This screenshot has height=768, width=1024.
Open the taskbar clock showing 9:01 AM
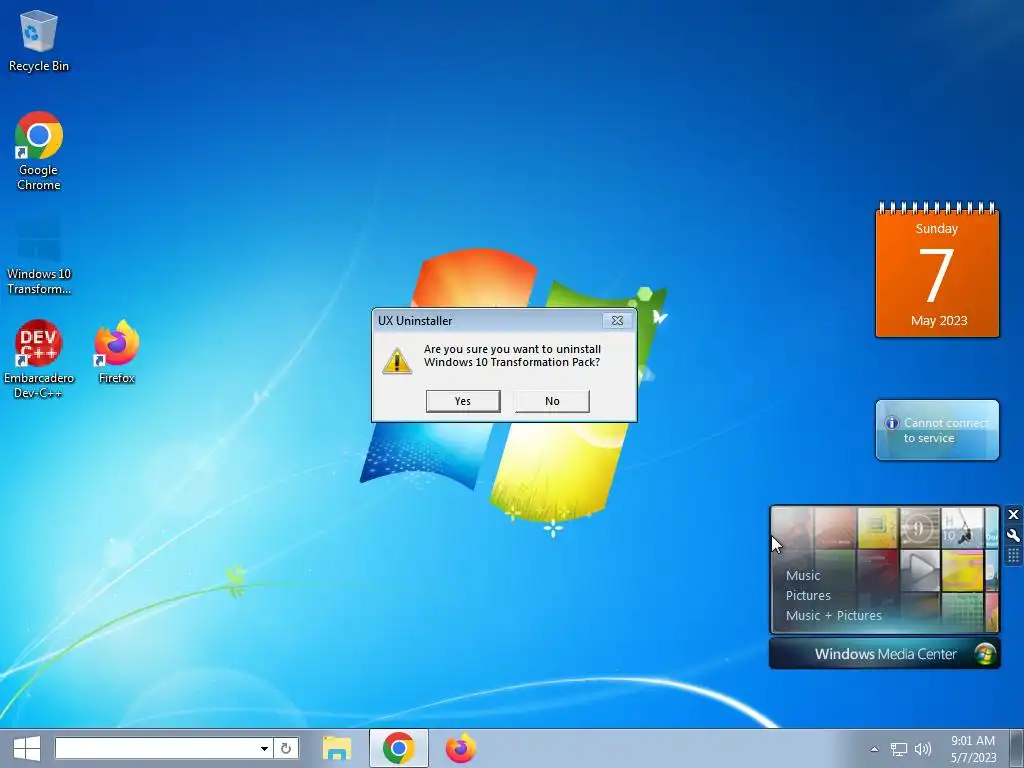(x=973, y=749)
